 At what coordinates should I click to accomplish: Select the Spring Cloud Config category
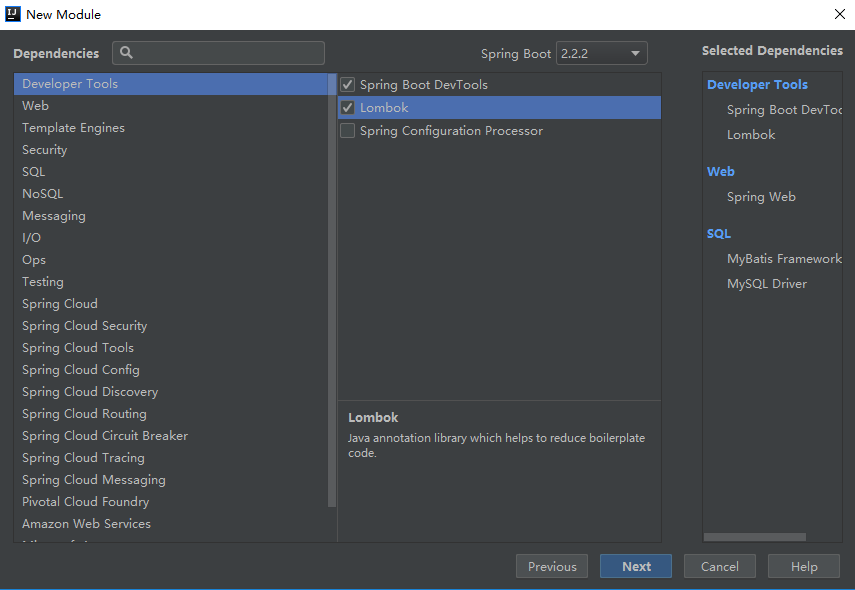click(x=171, y=370)
